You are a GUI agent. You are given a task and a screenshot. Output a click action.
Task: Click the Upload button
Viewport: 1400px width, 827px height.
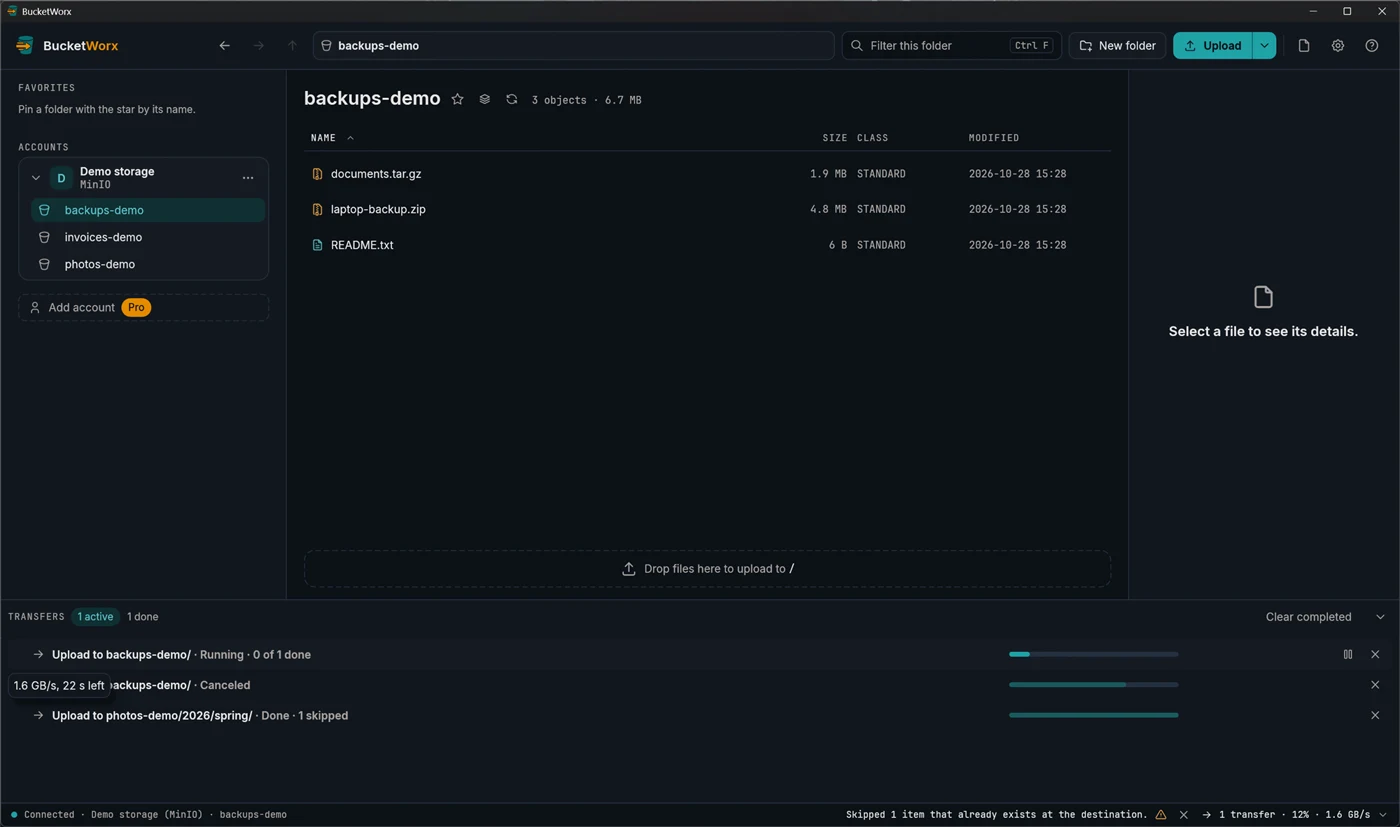tap(1213, 46)
